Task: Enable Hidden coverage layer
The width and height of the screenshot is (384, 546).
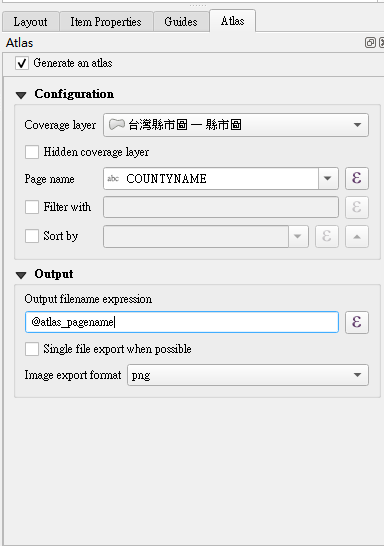Action: 32,152
